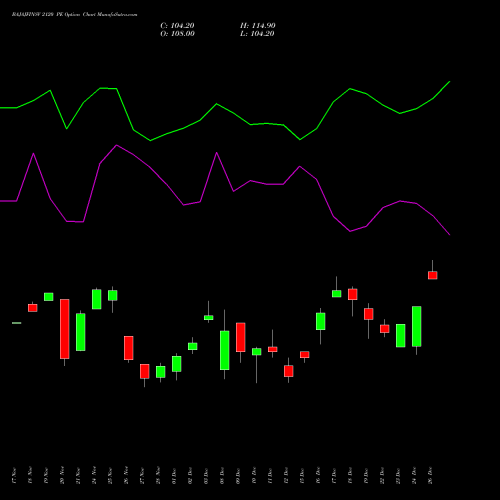Select the green candle on 16 Dec
Viewport: 500px width, 500px height.
coord(321,321)
